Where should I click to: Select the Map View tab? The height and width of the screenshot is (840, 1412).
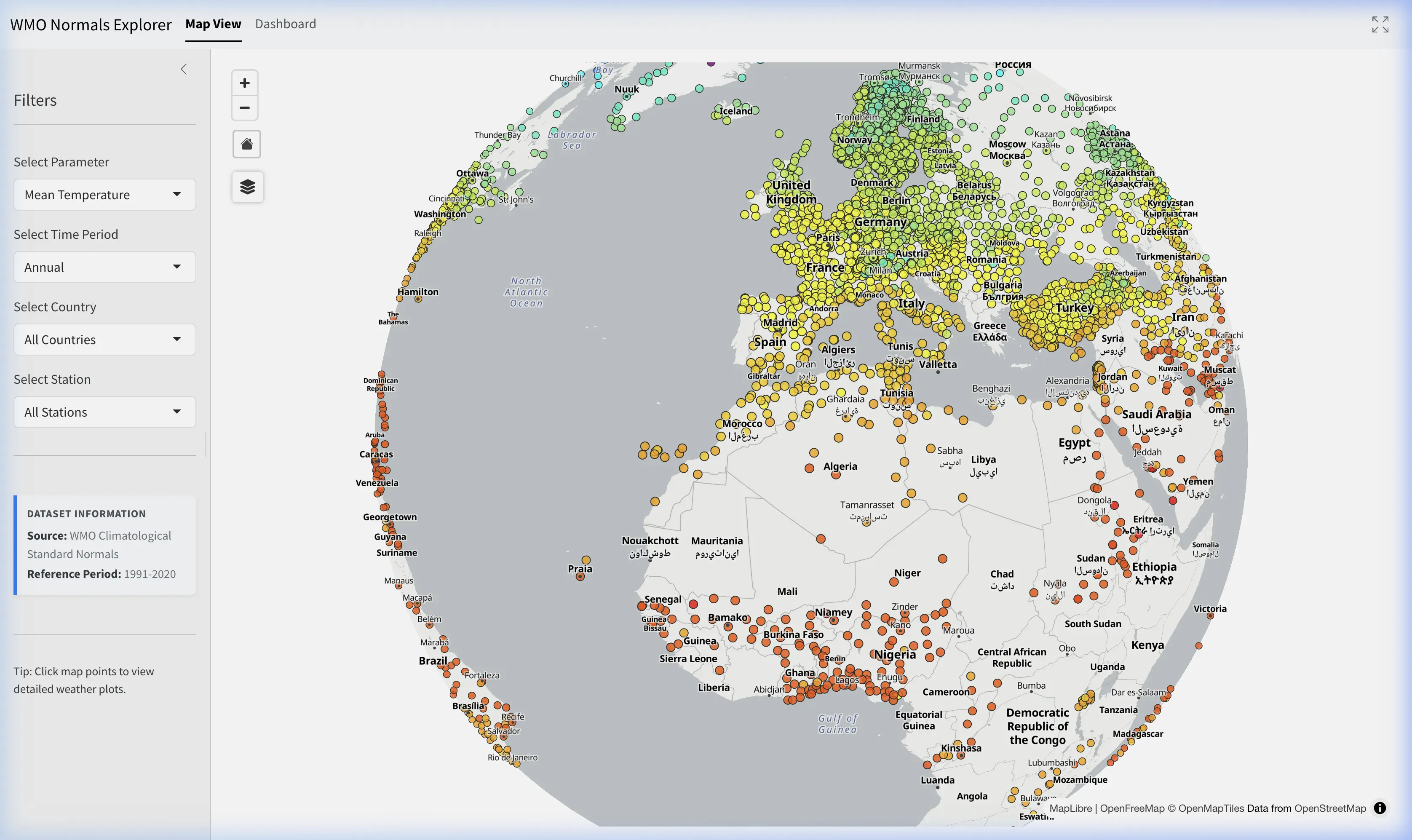point(213,24)
